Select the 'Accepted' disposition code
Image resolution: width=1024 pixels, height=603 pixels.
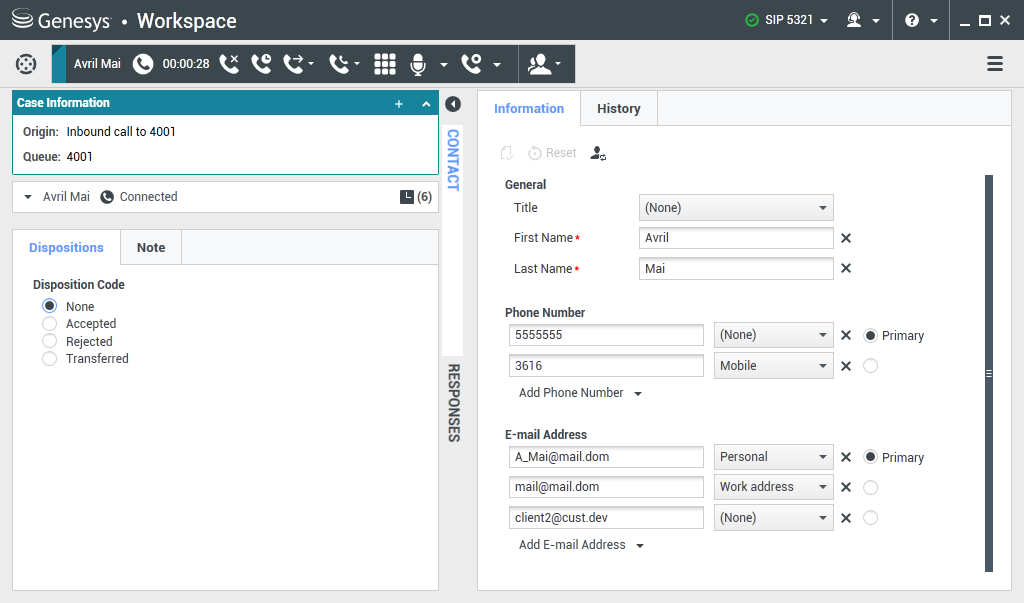(50, 323)
